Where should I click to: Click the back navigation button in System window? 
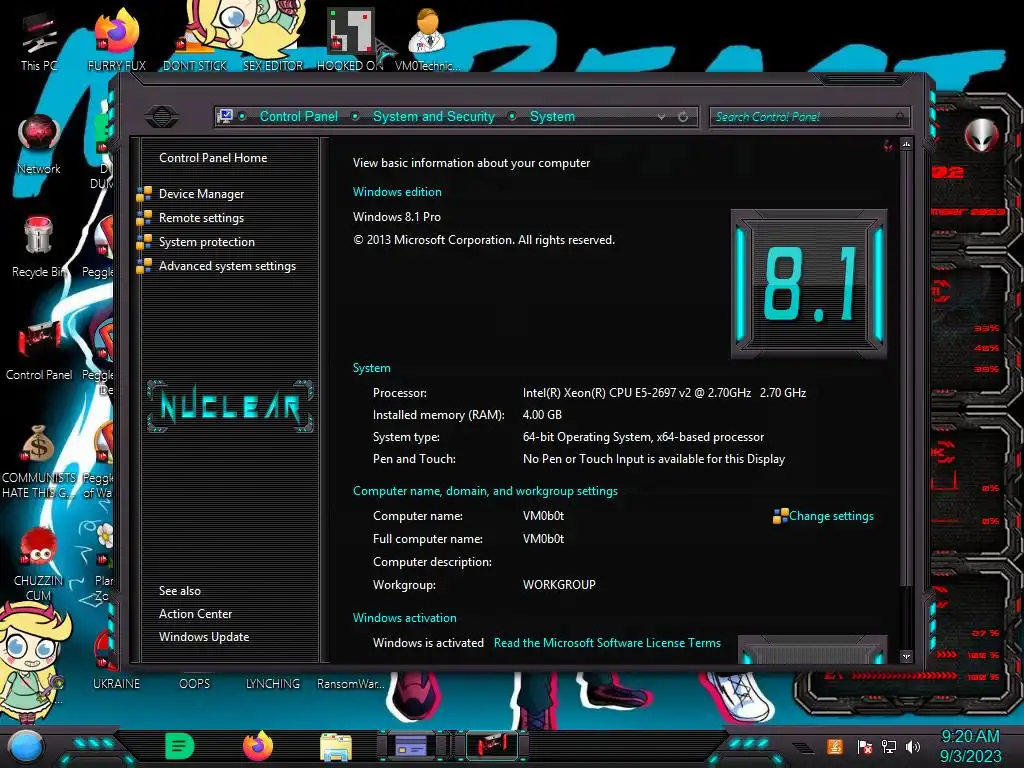[x=162, y=117]
